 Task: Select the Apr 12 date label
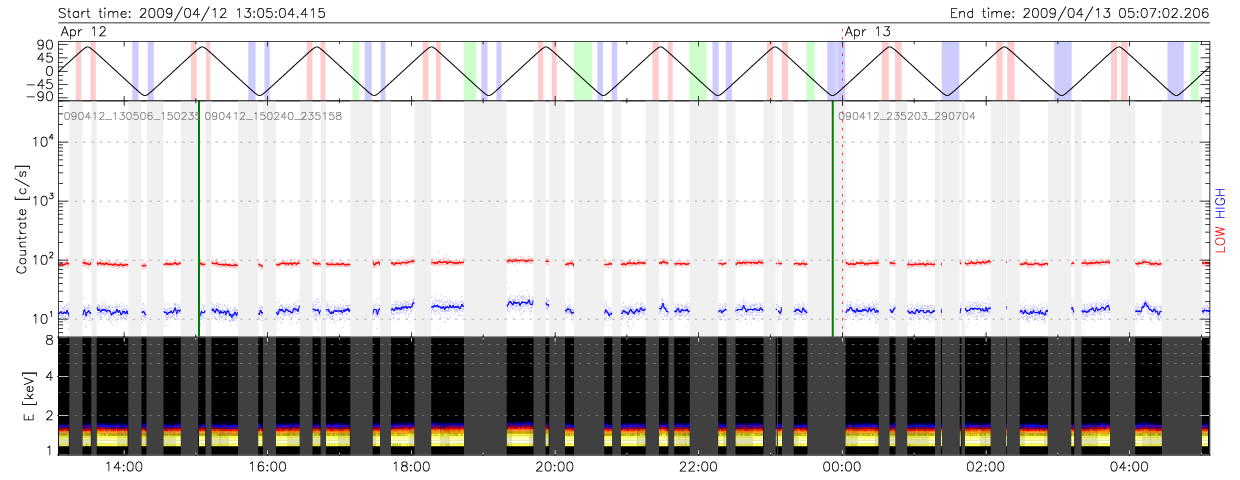(83, 32)
